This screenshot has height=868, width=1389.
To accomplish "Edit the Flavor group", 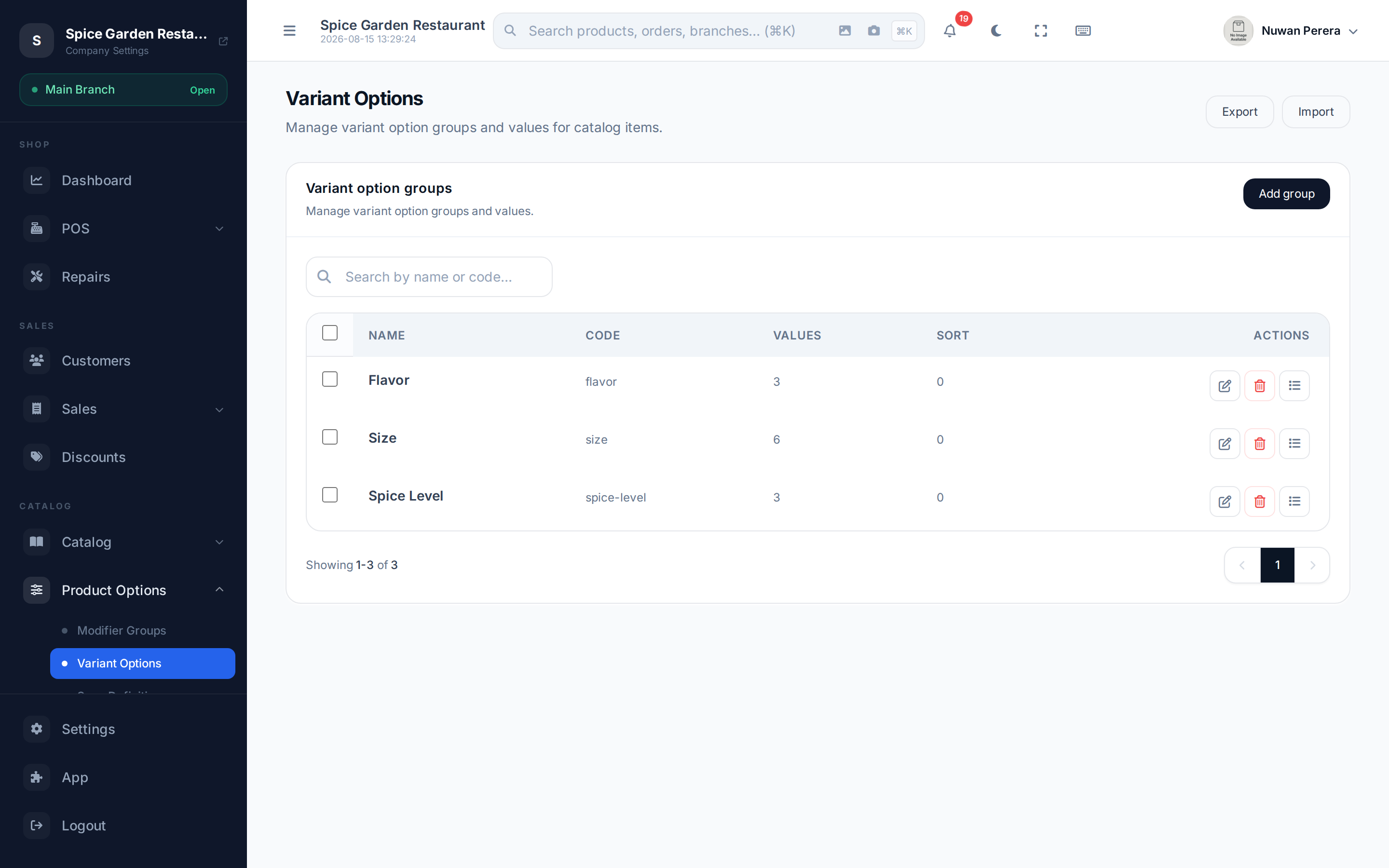I will [x=1224, y=386].
